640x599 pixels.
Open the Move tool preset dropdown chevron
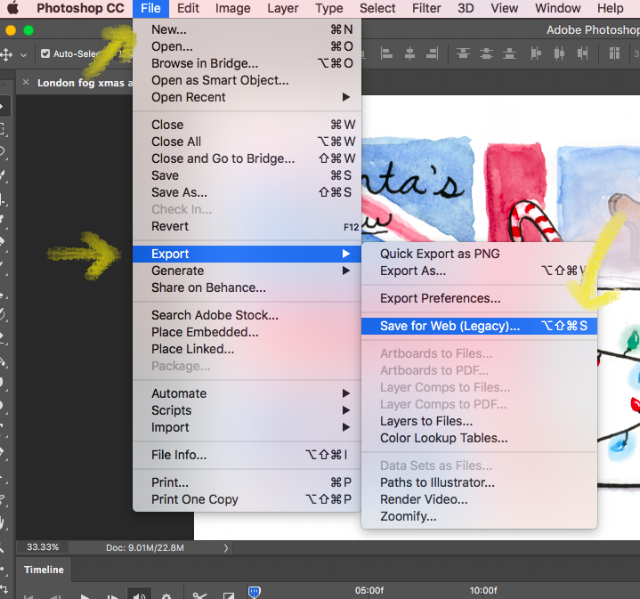pyautogui.click(x=24, y=55)
